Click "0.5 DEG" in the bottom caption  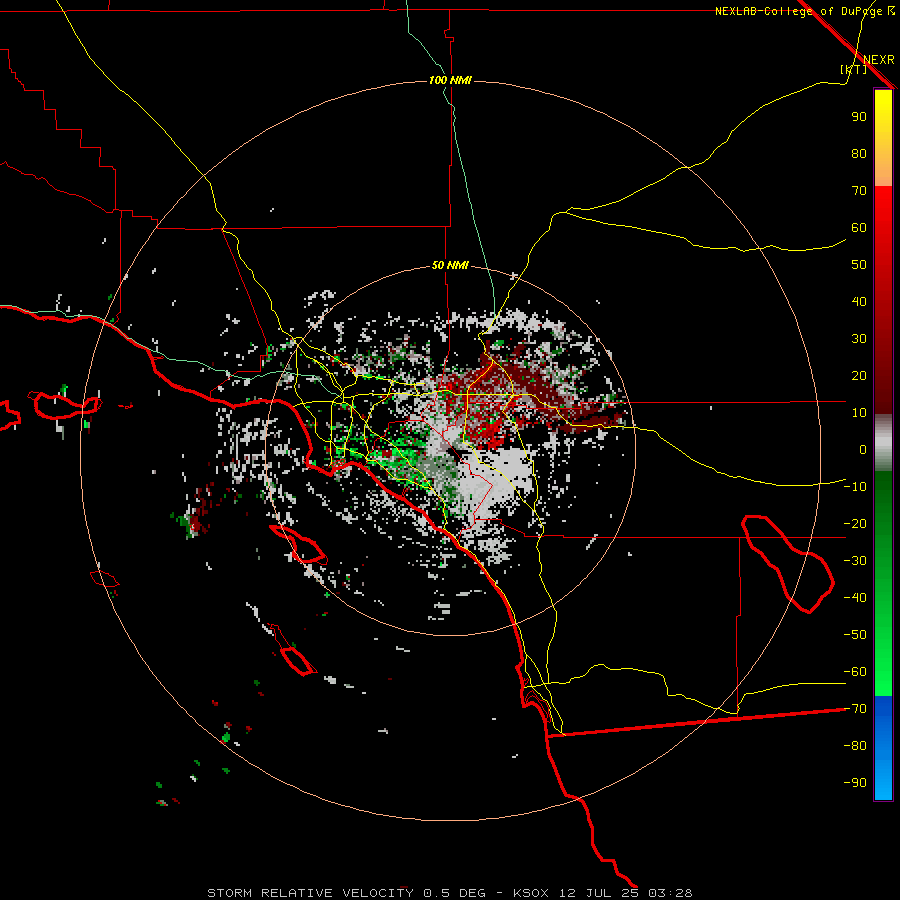(x=455, y=893)
